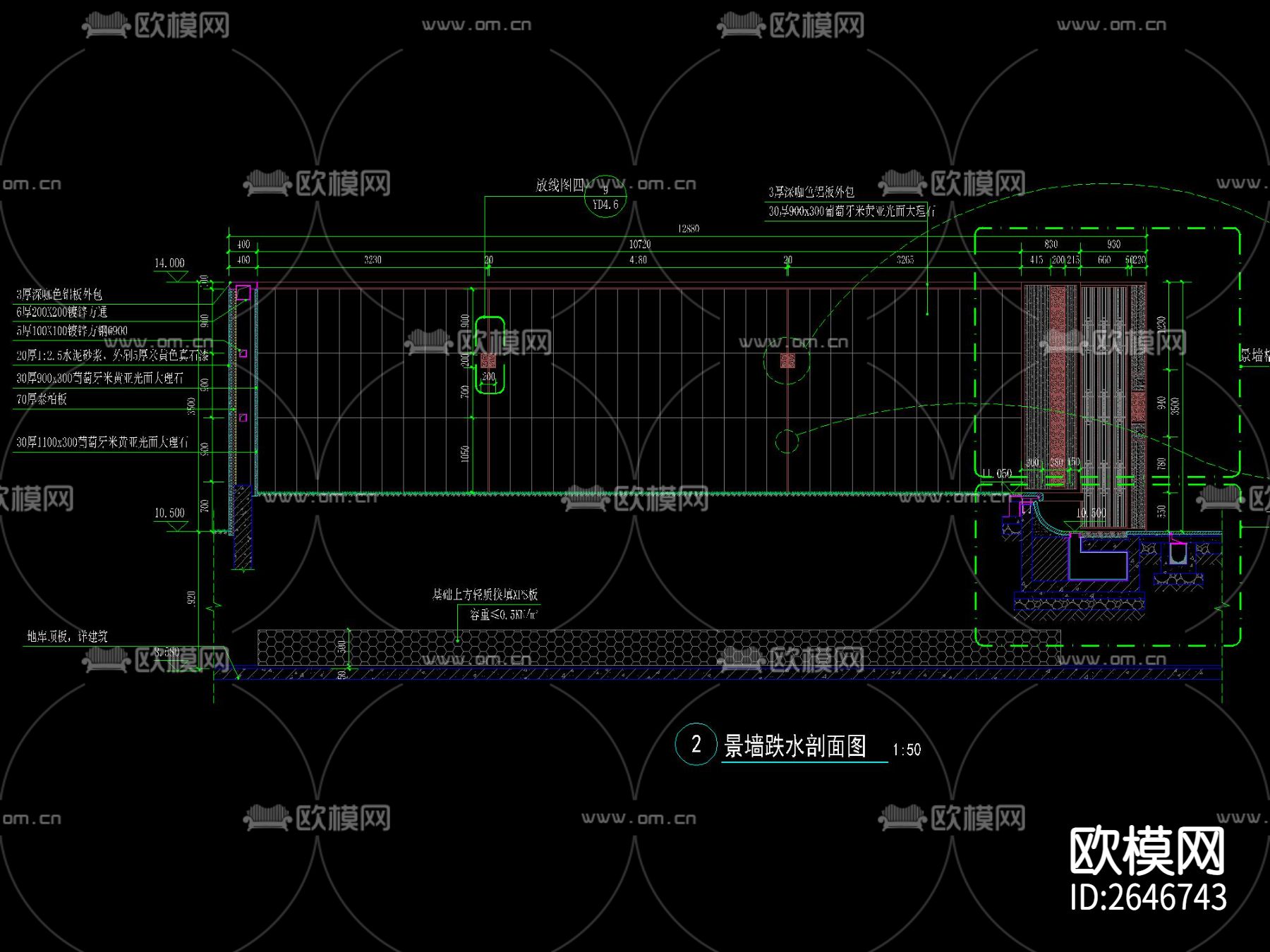Image resolution: width=1270 pixels, height=952 pixels.
Task: Click the ID:2646743 label
Action: click(1148, 897)
